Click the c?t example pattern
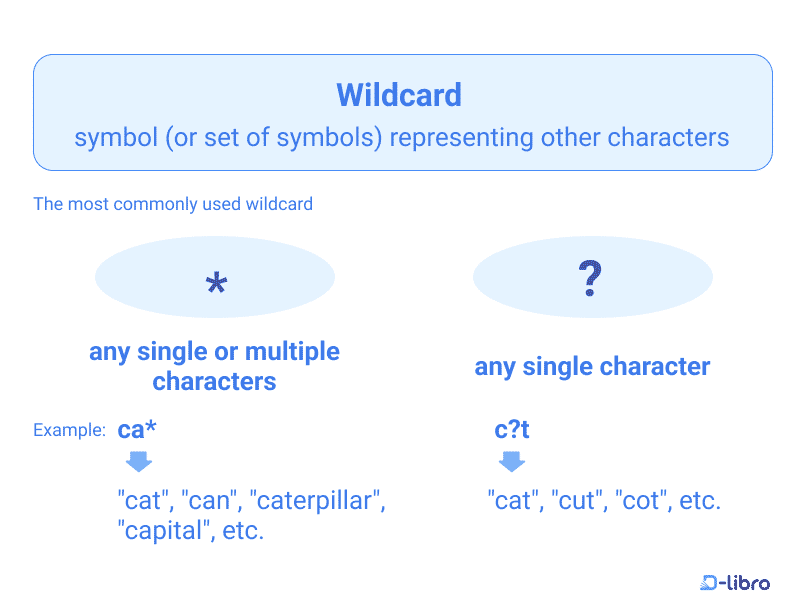800x600 pixels. click(512, 430)
